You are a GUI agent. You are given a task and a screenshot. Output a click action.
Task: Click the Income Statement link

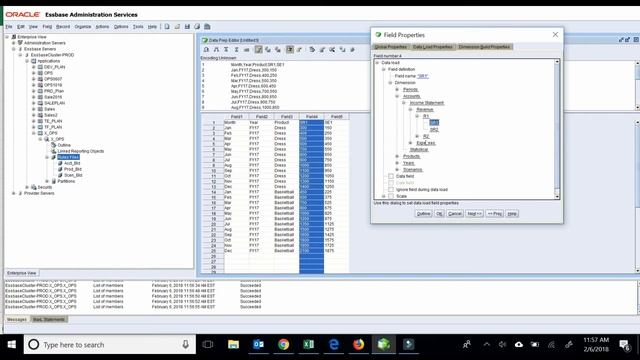[x=427, y=103]
